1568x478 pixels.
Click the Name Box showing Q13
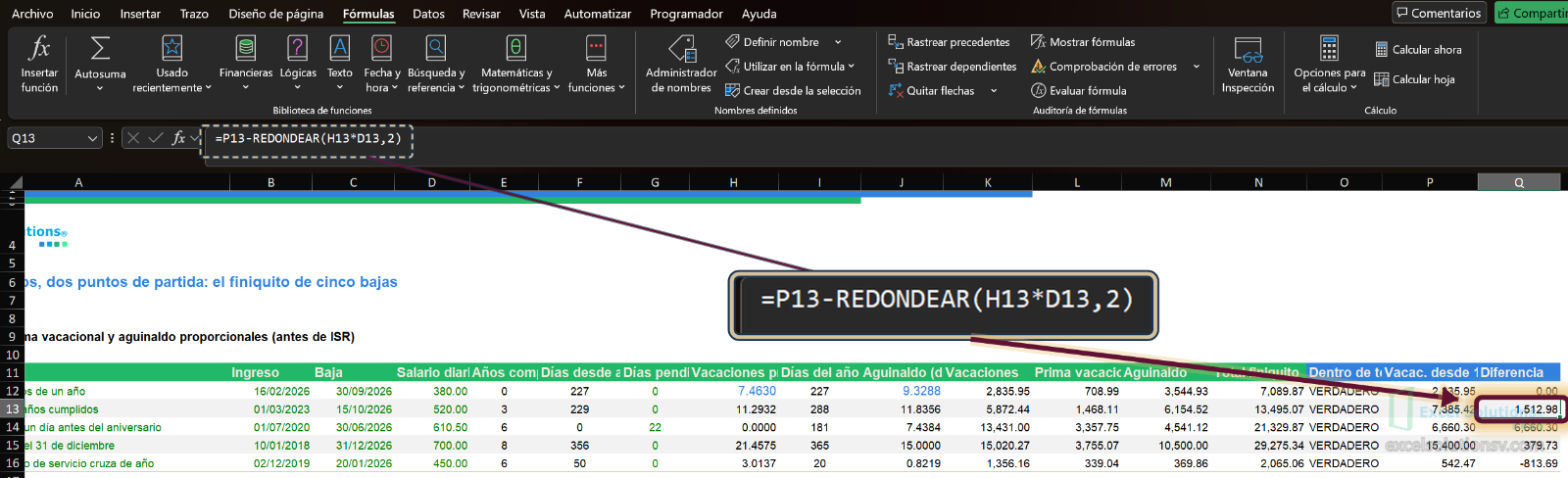[46, 138]
